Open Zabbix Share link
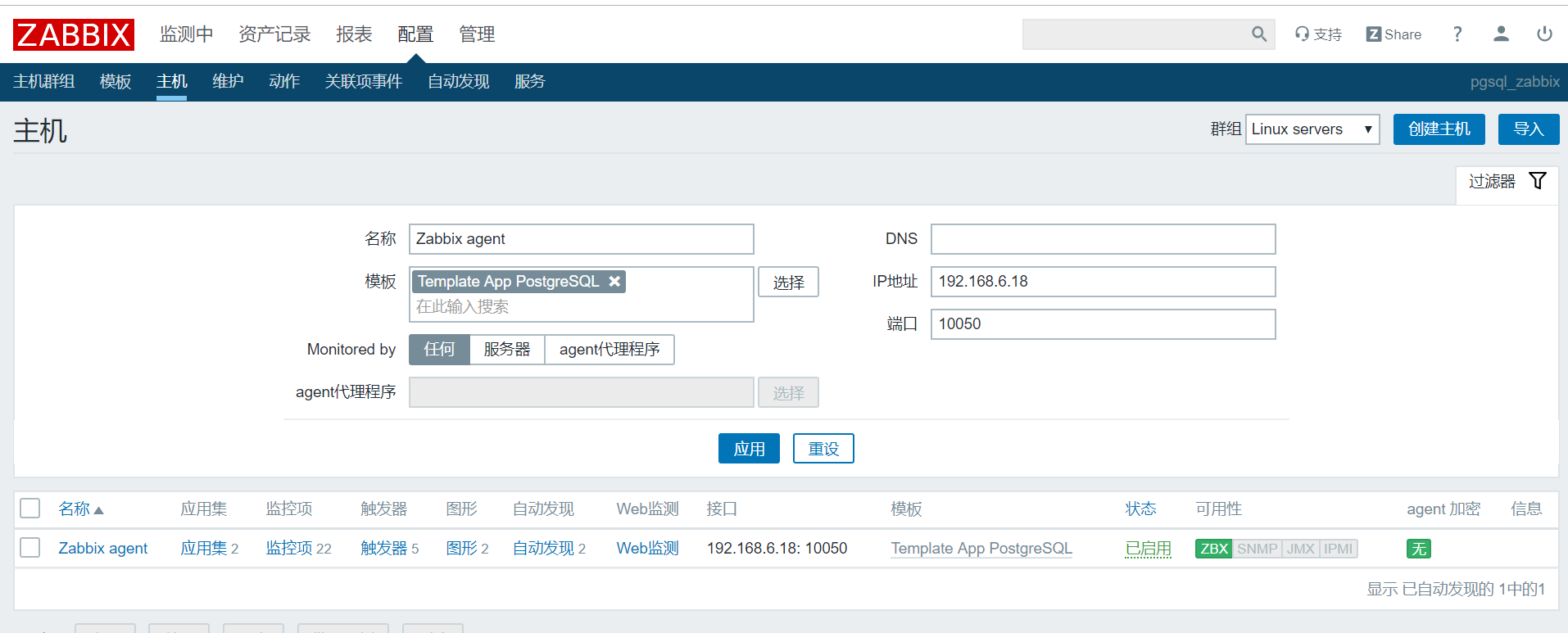The width and height of the screenshot is (1568, 633). pyautogui.click(x=1394, y=34)
